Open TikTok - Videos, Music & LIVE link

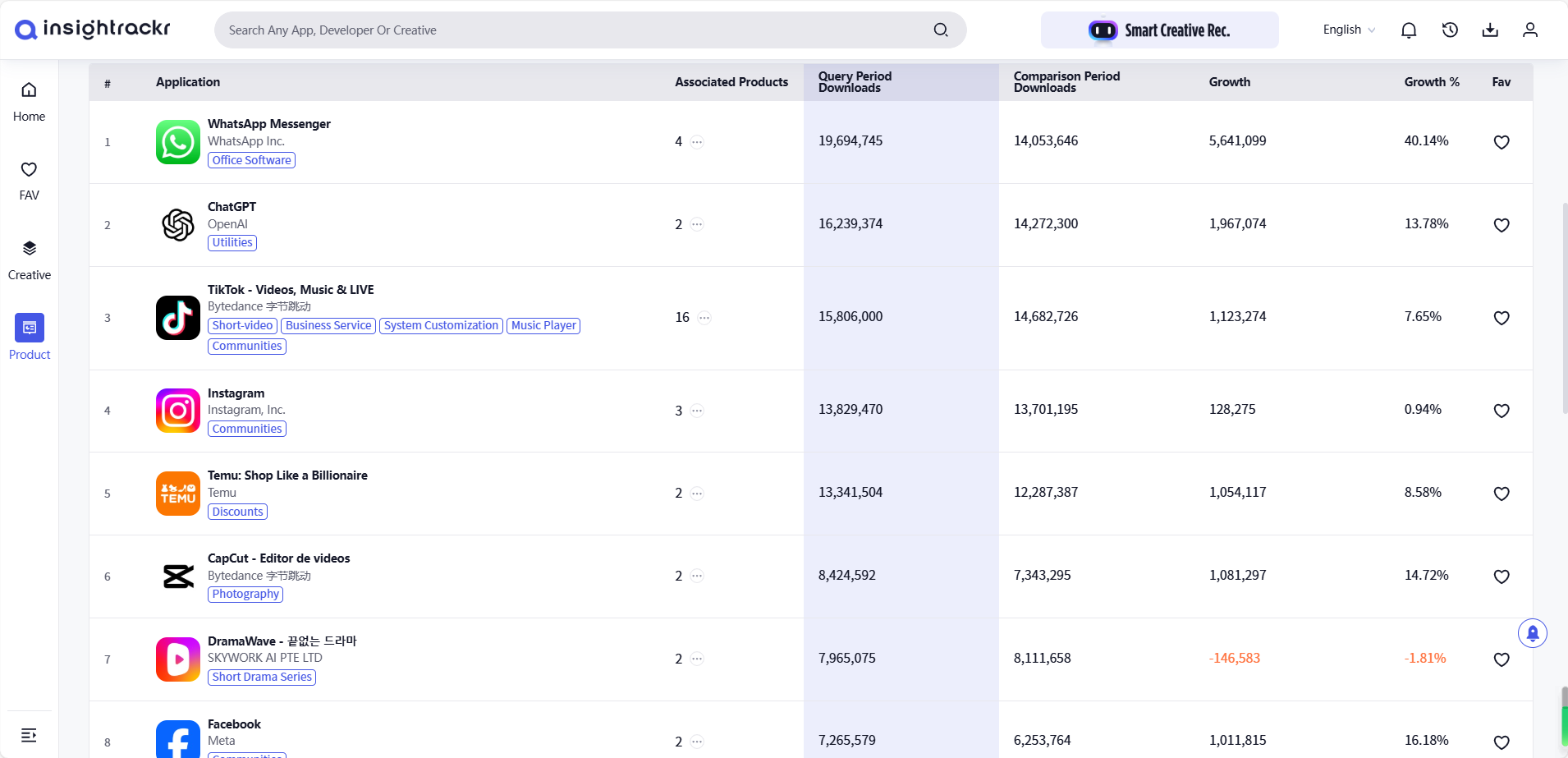point(291,290)
